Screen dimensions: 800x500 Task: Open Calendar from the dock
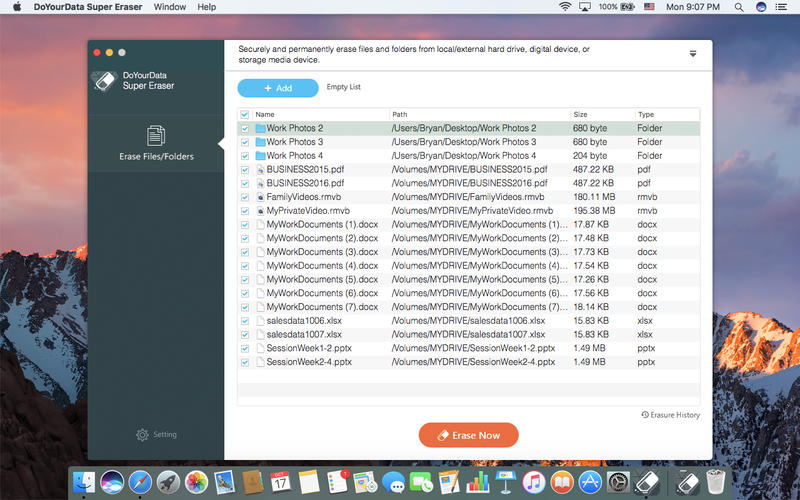(x=280, y=482)
